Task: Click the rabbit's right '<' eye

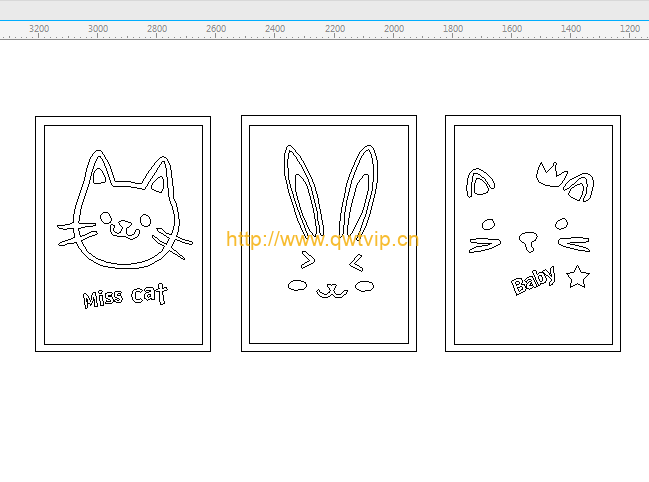Action: pos(356,263)
